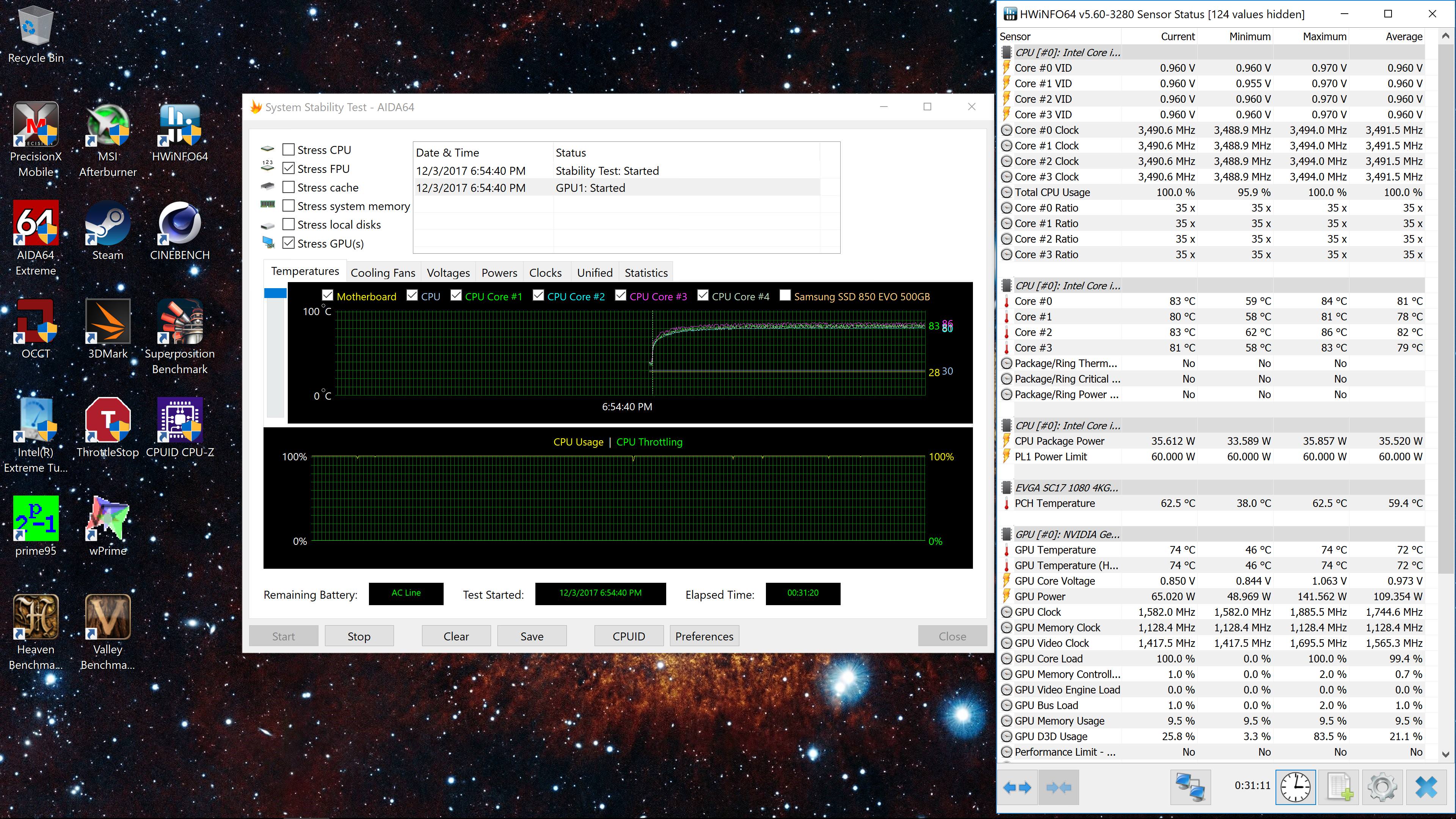Click the Clear button
The height and width of the screenshot is (819, 1456).
click(456, 636)
